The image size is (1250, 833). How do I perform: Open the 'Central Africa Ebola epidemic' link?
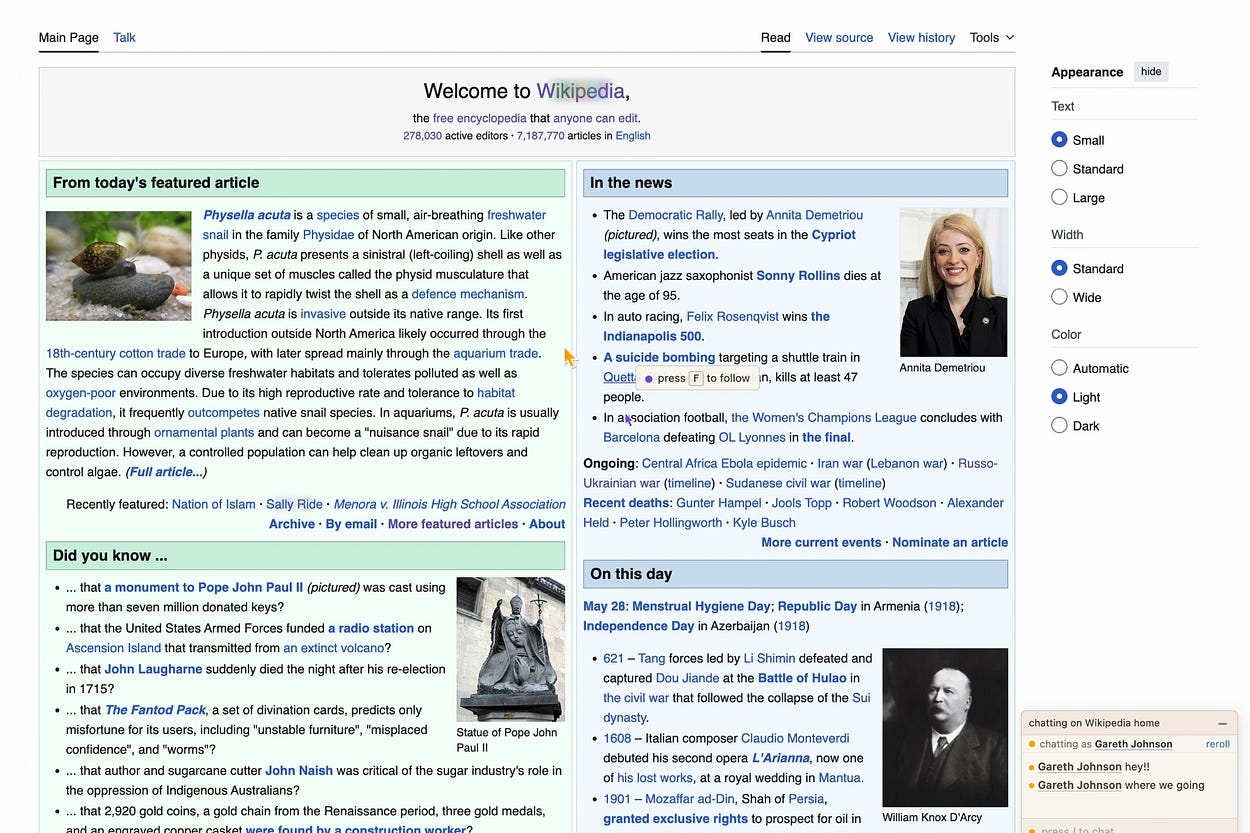pos(724,463)
